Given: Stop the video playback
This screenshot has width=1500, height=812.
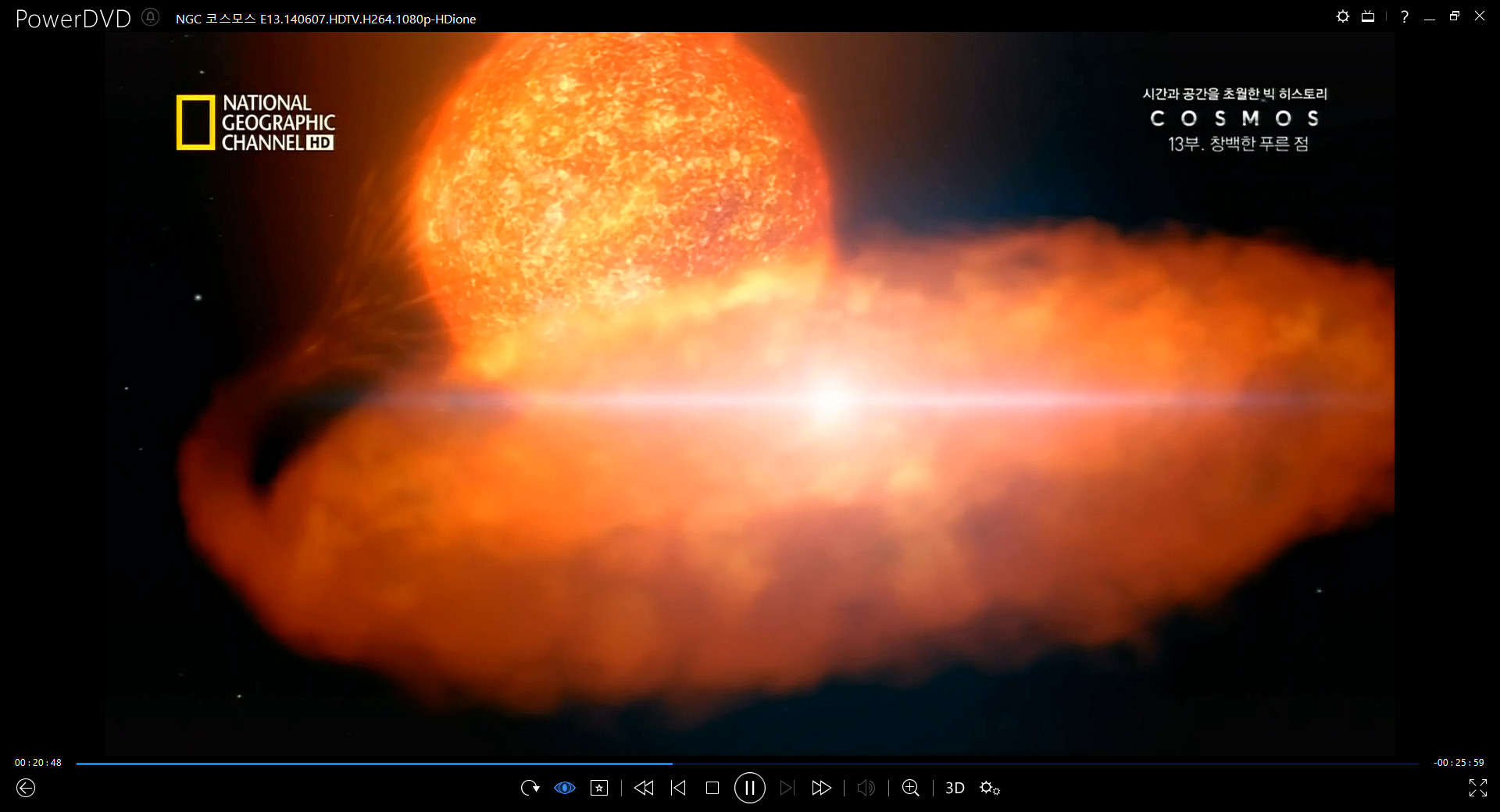Looking at the screenshot, I should click(x=712, y=788).
